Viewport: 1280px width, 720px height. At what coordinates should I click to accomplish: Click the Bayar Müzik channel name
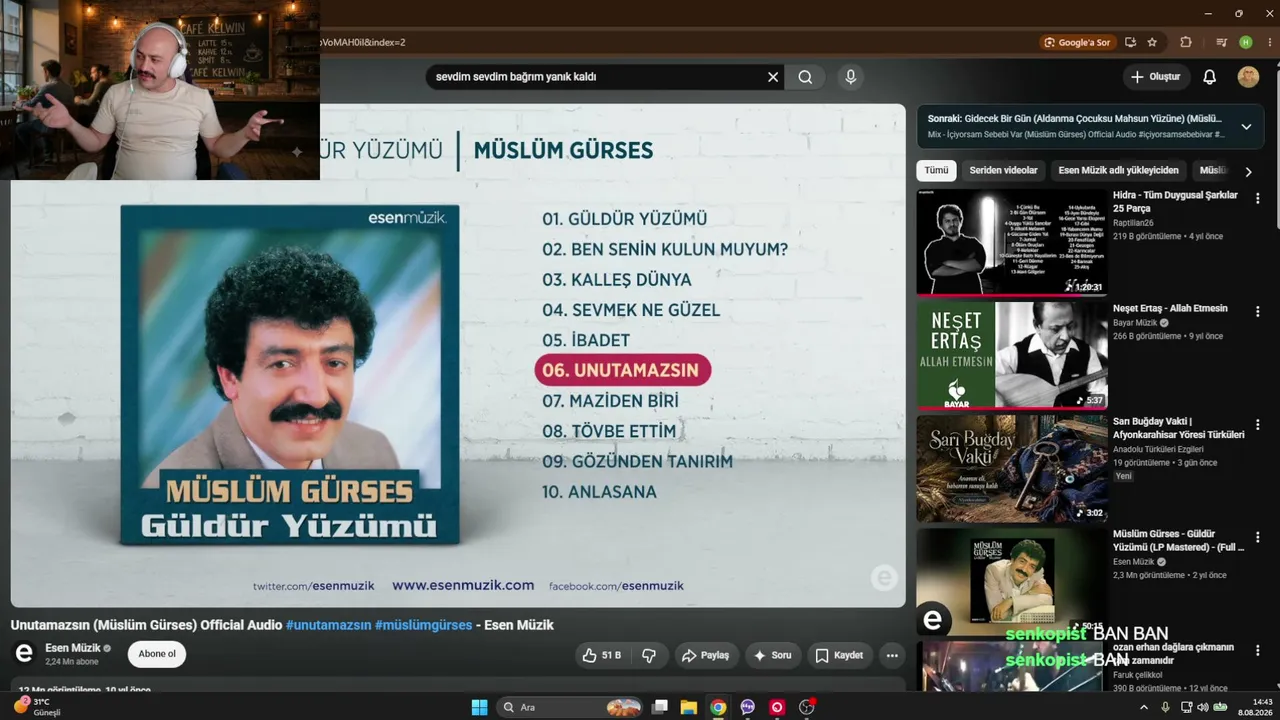tap(1135, 323)
